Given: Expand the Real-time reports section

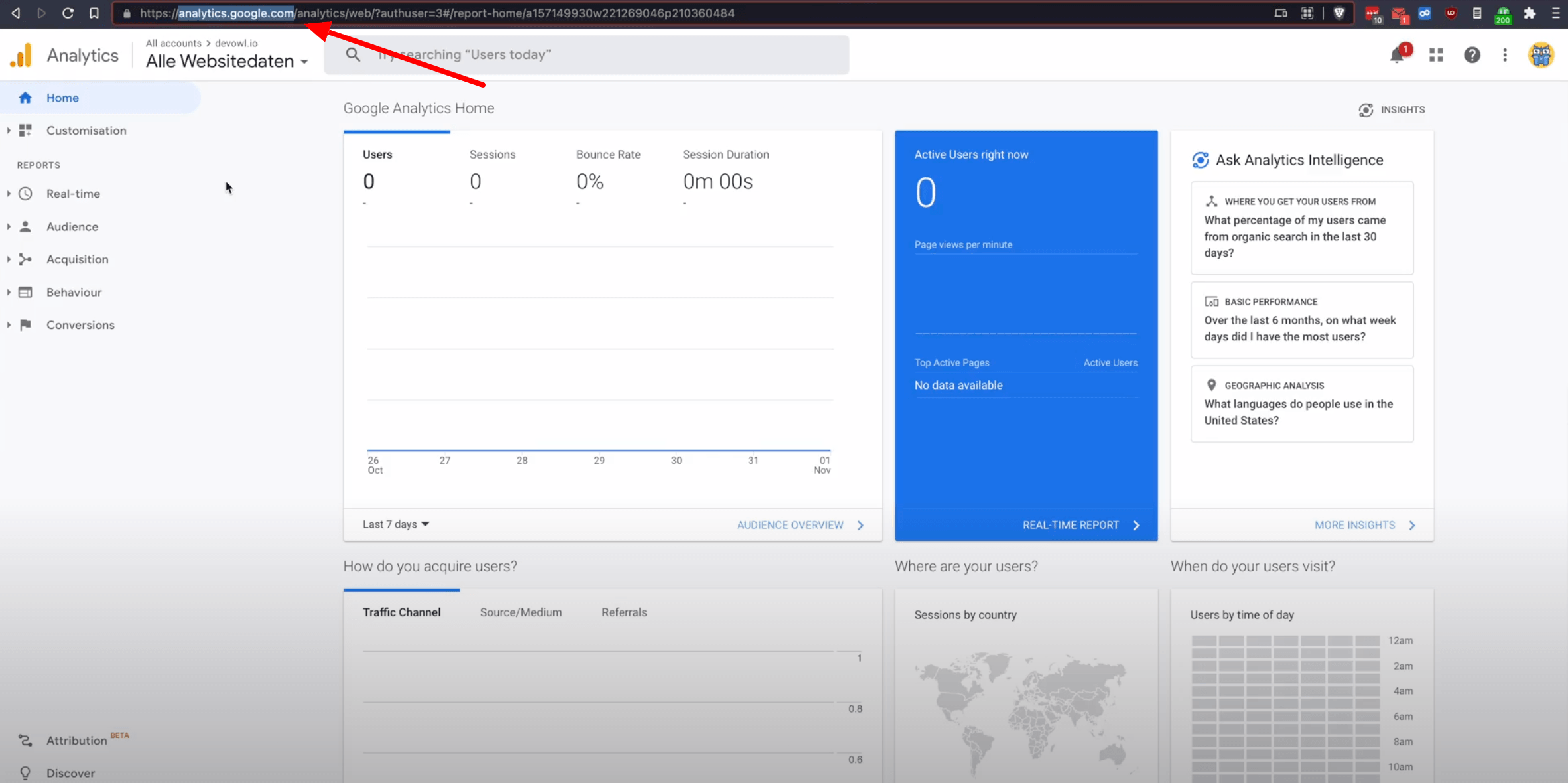Looking at the screenshot, I should 73,194.
